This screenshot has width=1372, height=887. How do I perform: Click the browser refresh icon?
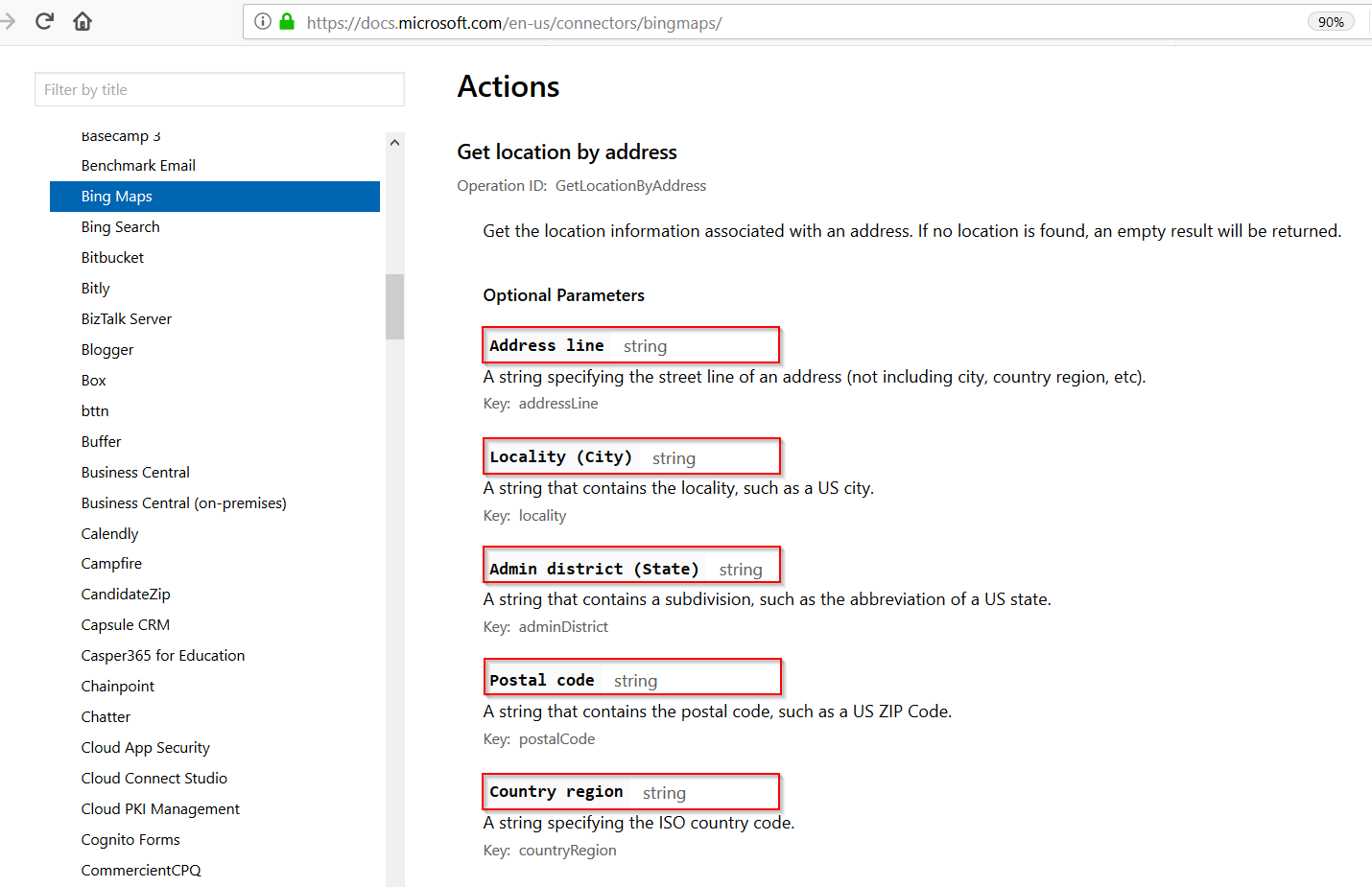point(44,20)
